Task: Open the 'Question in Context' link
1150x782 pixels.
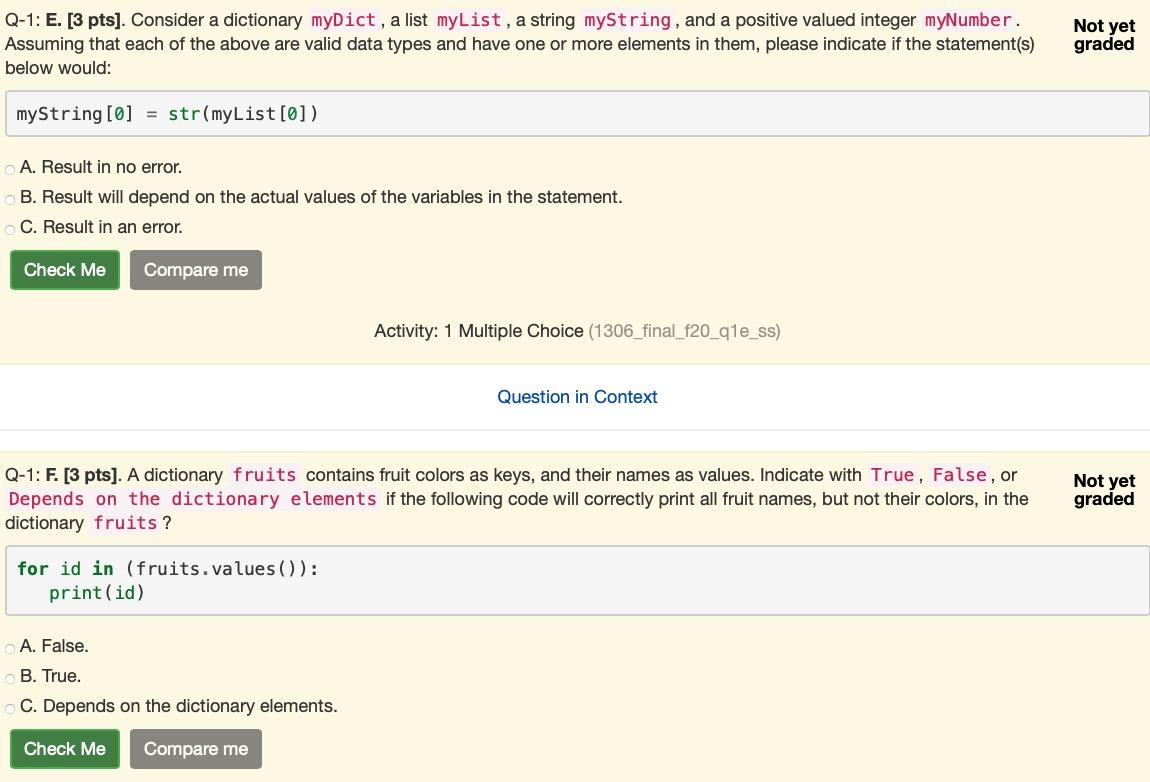Action: pos(577,397)
